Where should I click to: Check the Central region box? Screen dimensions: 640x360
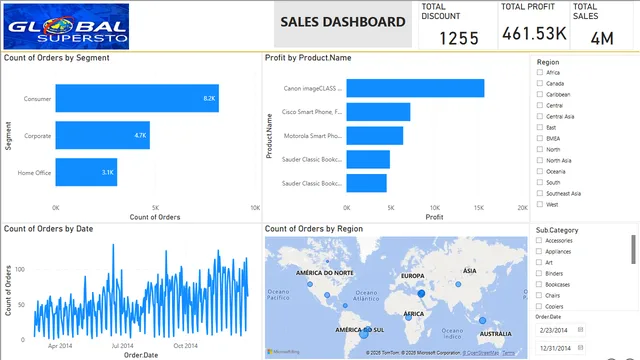click(x=540, y=105)
